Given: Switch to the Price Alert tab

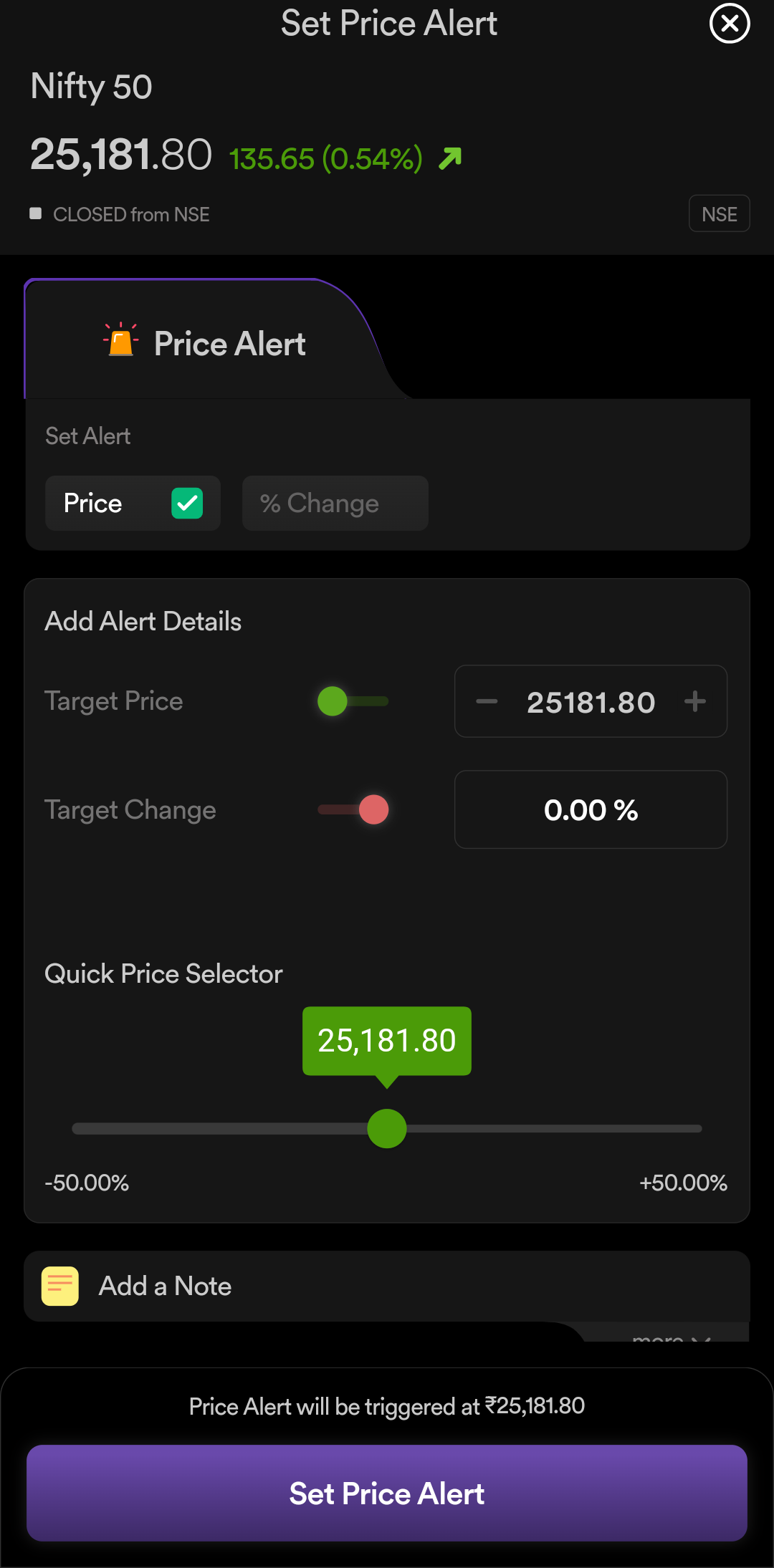Looking at the screenshot, I should pyautogui.click(x=204, y=343).
